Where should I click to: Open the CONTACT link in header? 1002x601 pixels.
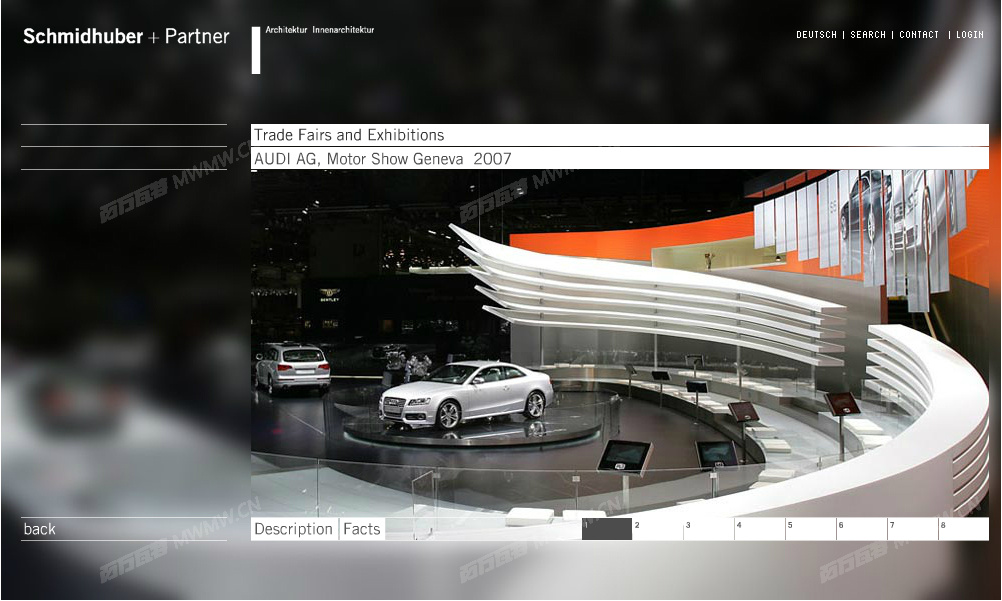[919, 35]
